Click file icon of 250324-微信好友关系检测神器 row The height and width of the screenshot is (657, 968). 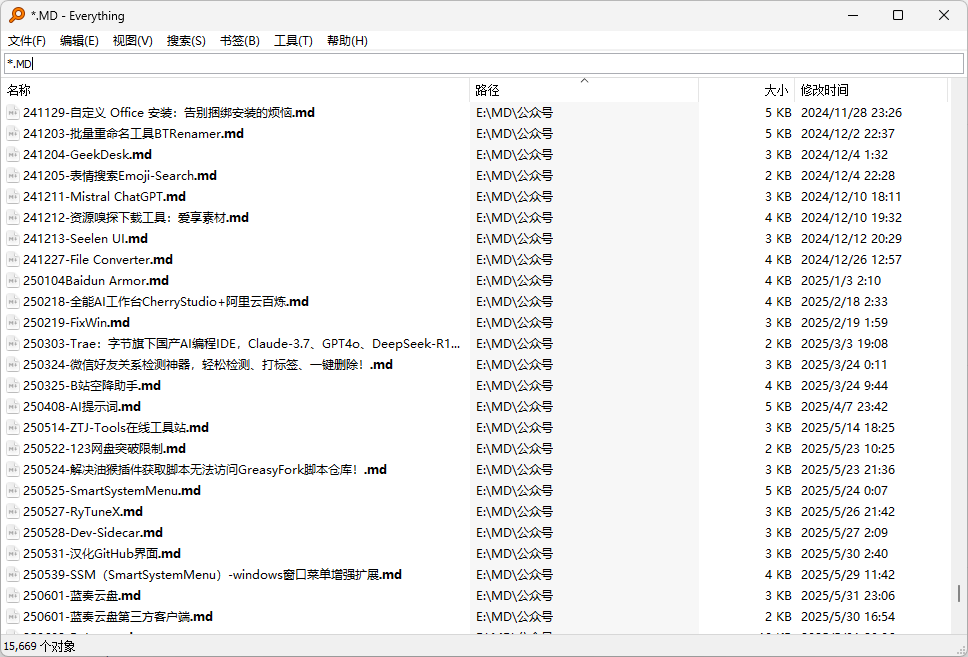click(12, 364)
